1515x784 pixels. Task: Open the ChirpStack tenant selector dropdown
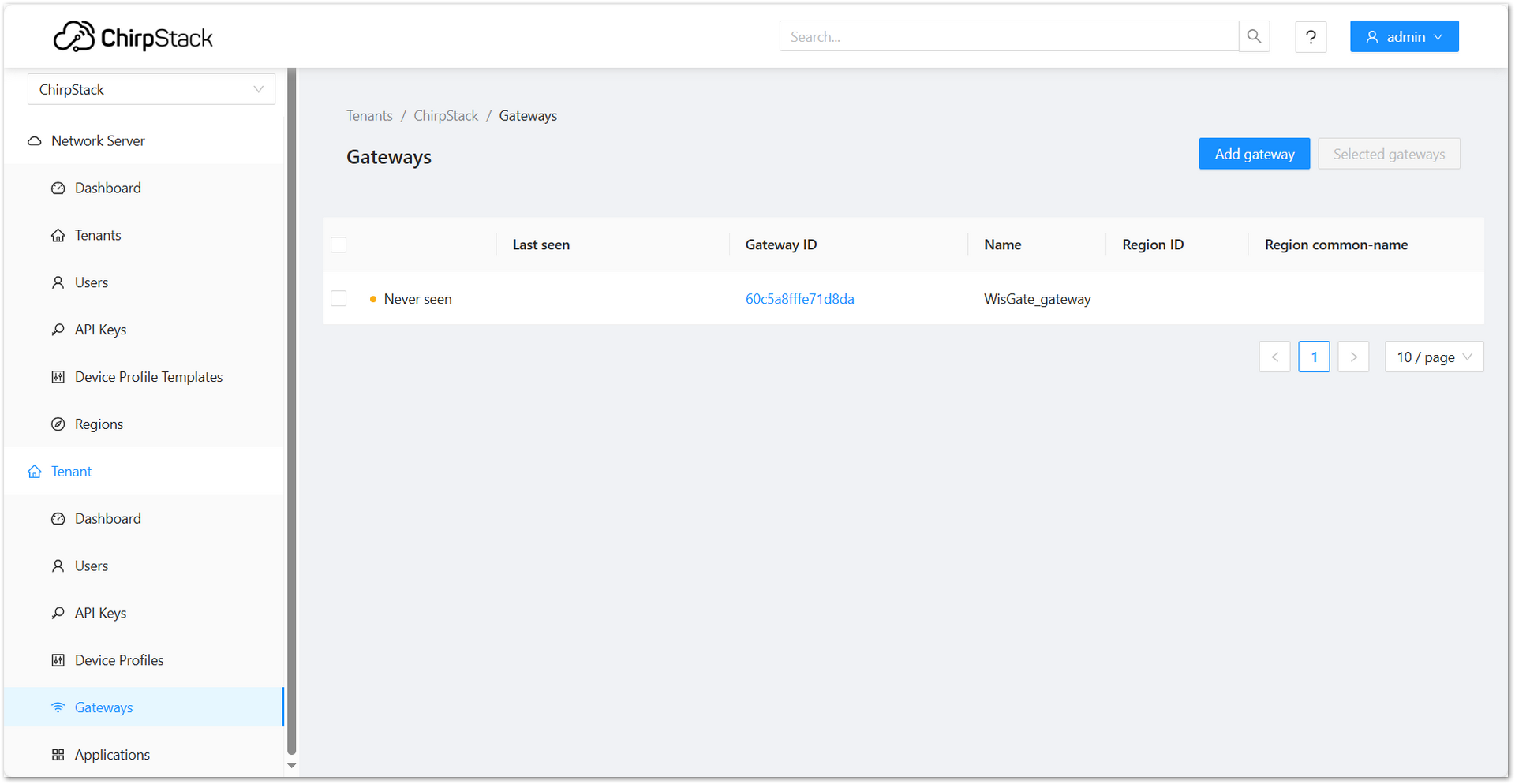[x=151, y=89]
